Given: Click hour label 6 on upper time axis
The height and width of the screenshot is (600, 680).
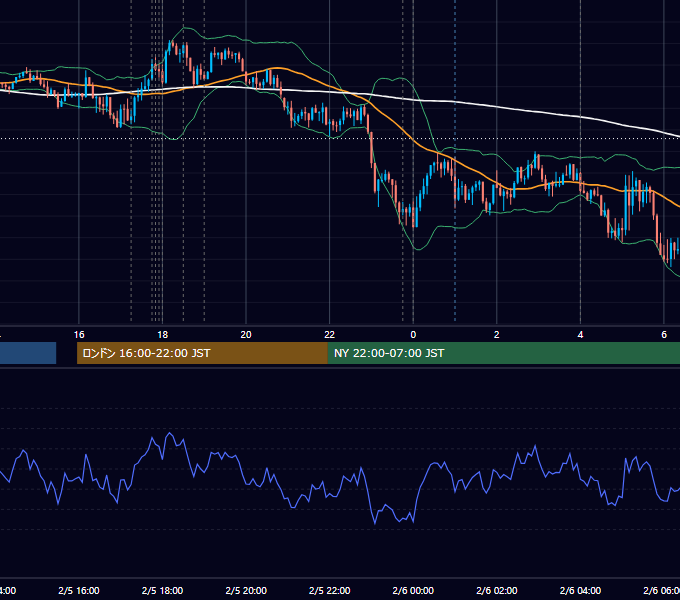Looking at the screenshot, I should [664, 335].
